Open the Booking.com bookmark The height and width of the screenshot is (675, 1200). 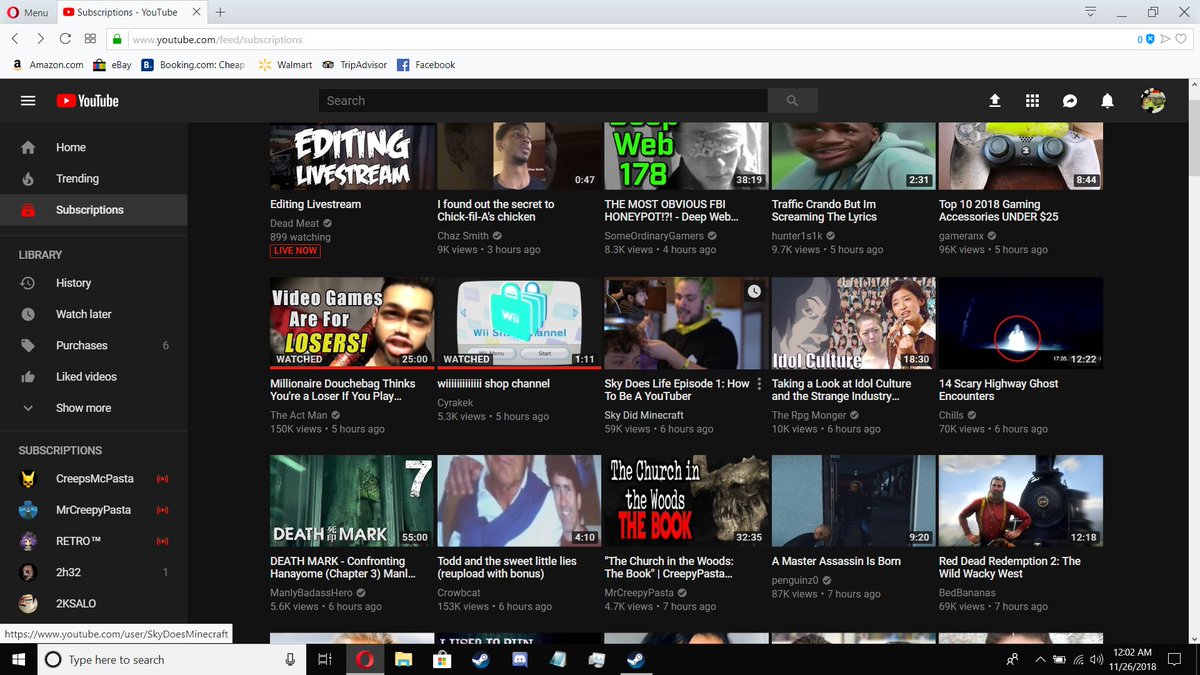pos(193,65)
